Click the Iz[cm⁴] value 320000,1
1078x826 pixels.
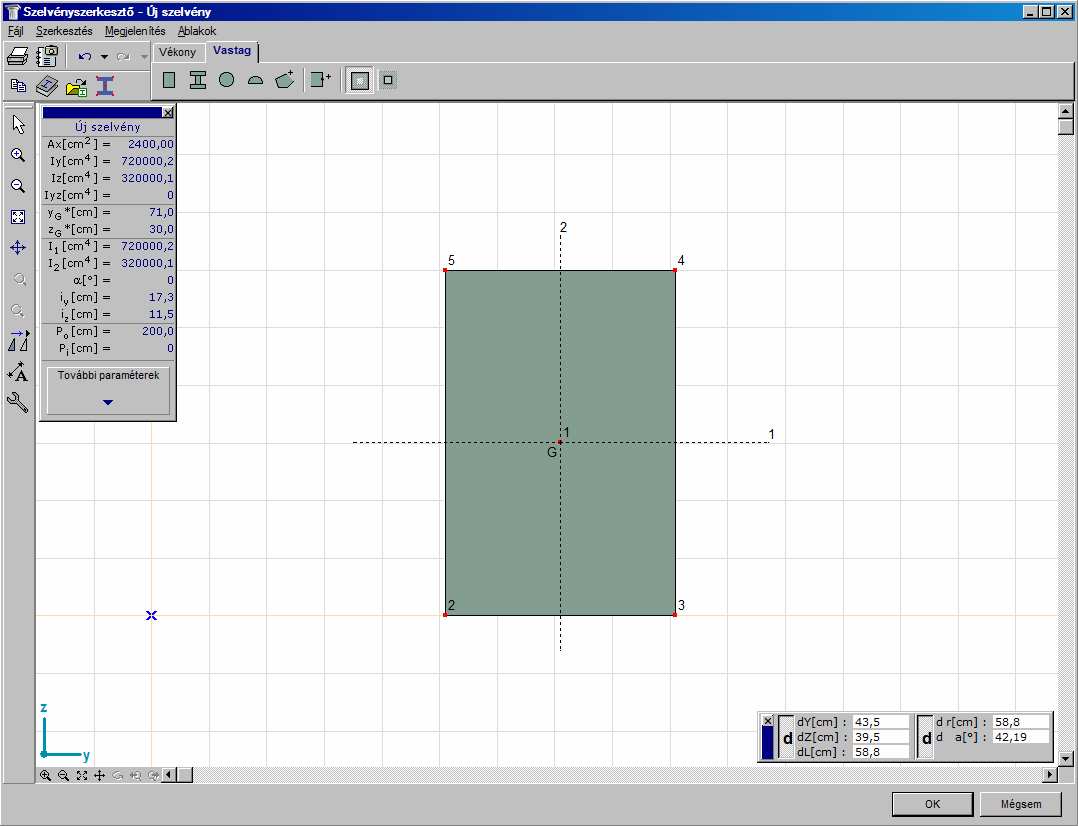click(x=147, y=178)
